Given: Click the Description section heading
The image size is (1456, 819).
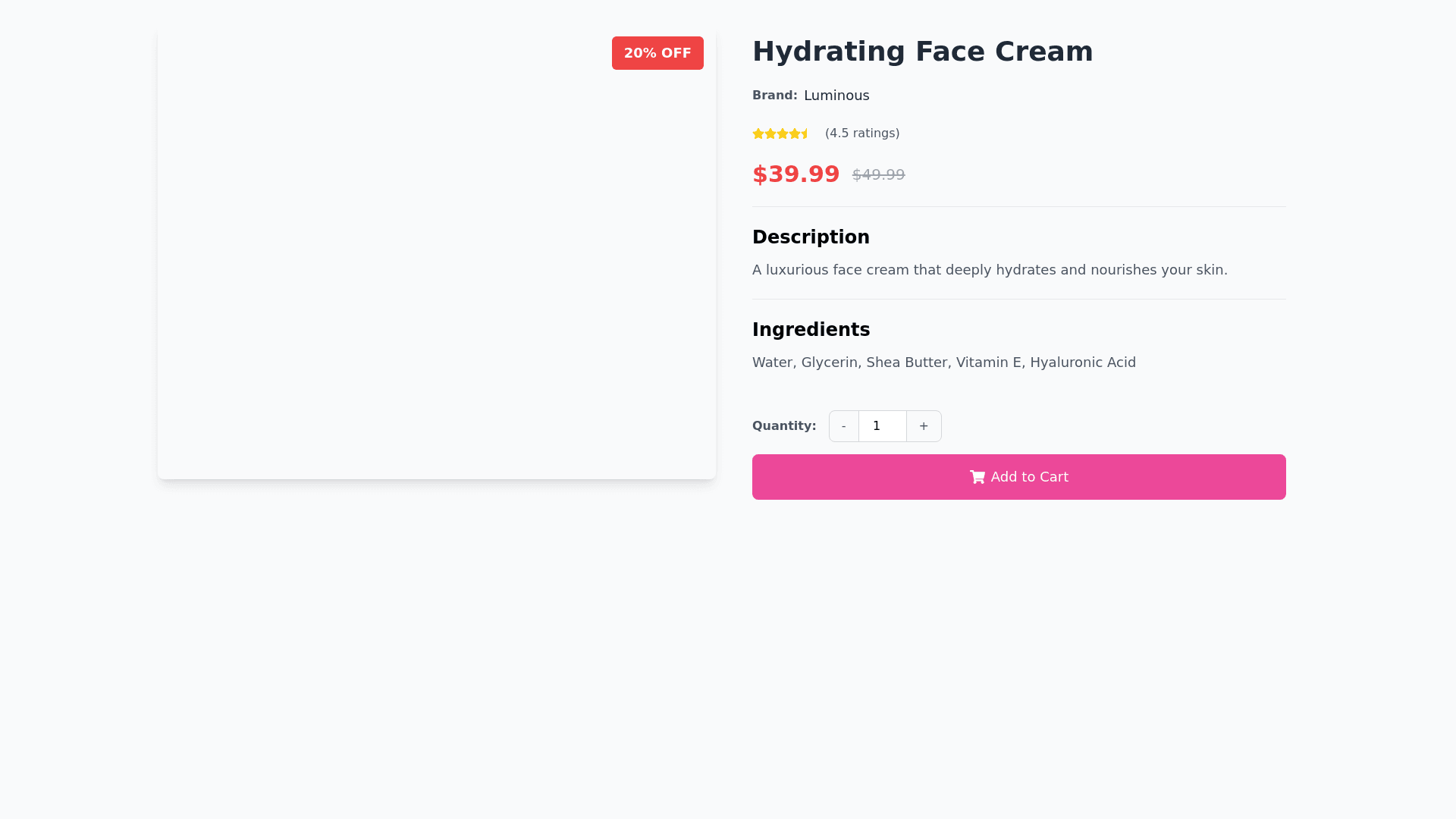Looking at the screenshot, I should 811,237.
